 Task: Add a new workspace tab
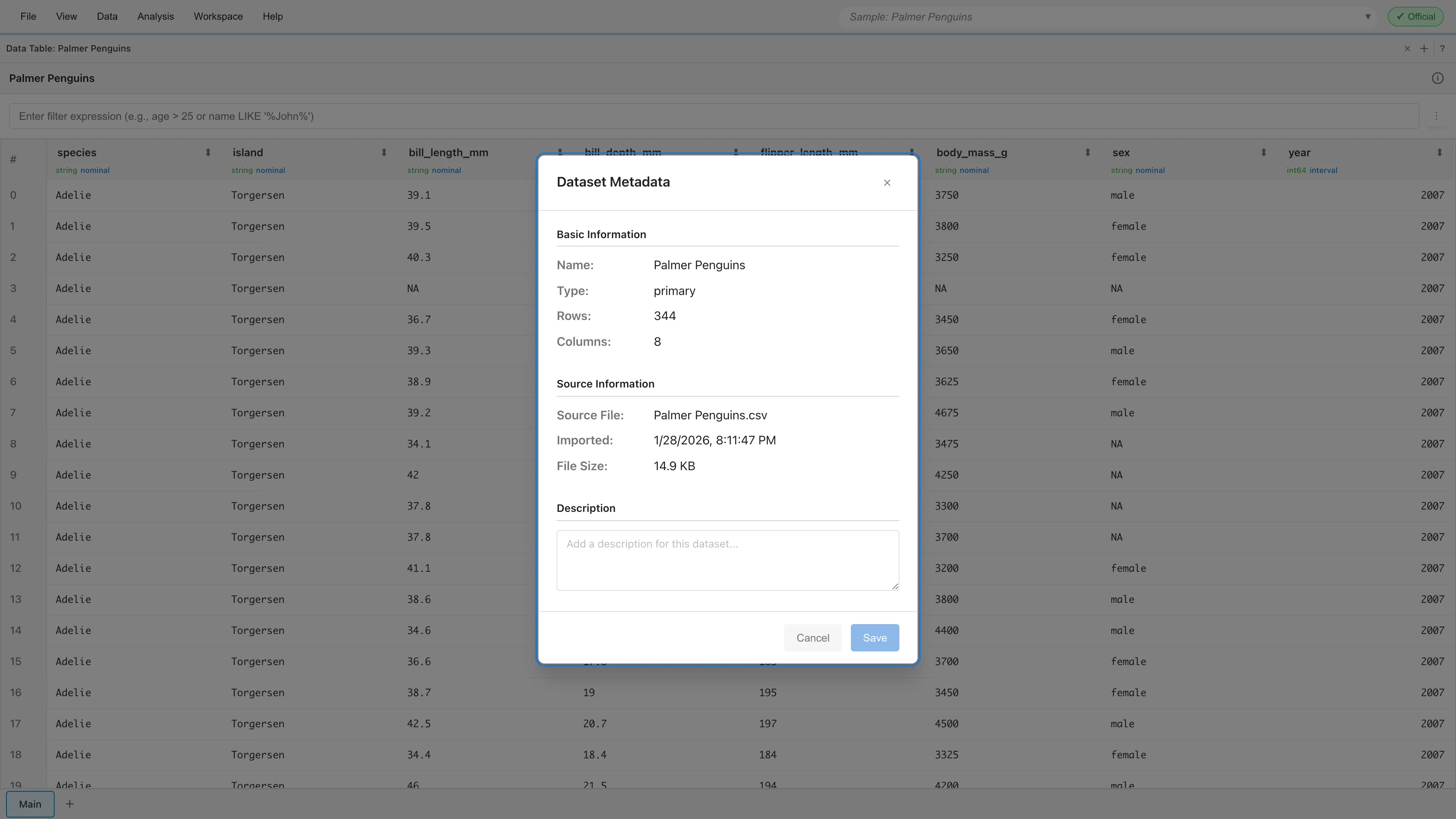click(69, 804)
